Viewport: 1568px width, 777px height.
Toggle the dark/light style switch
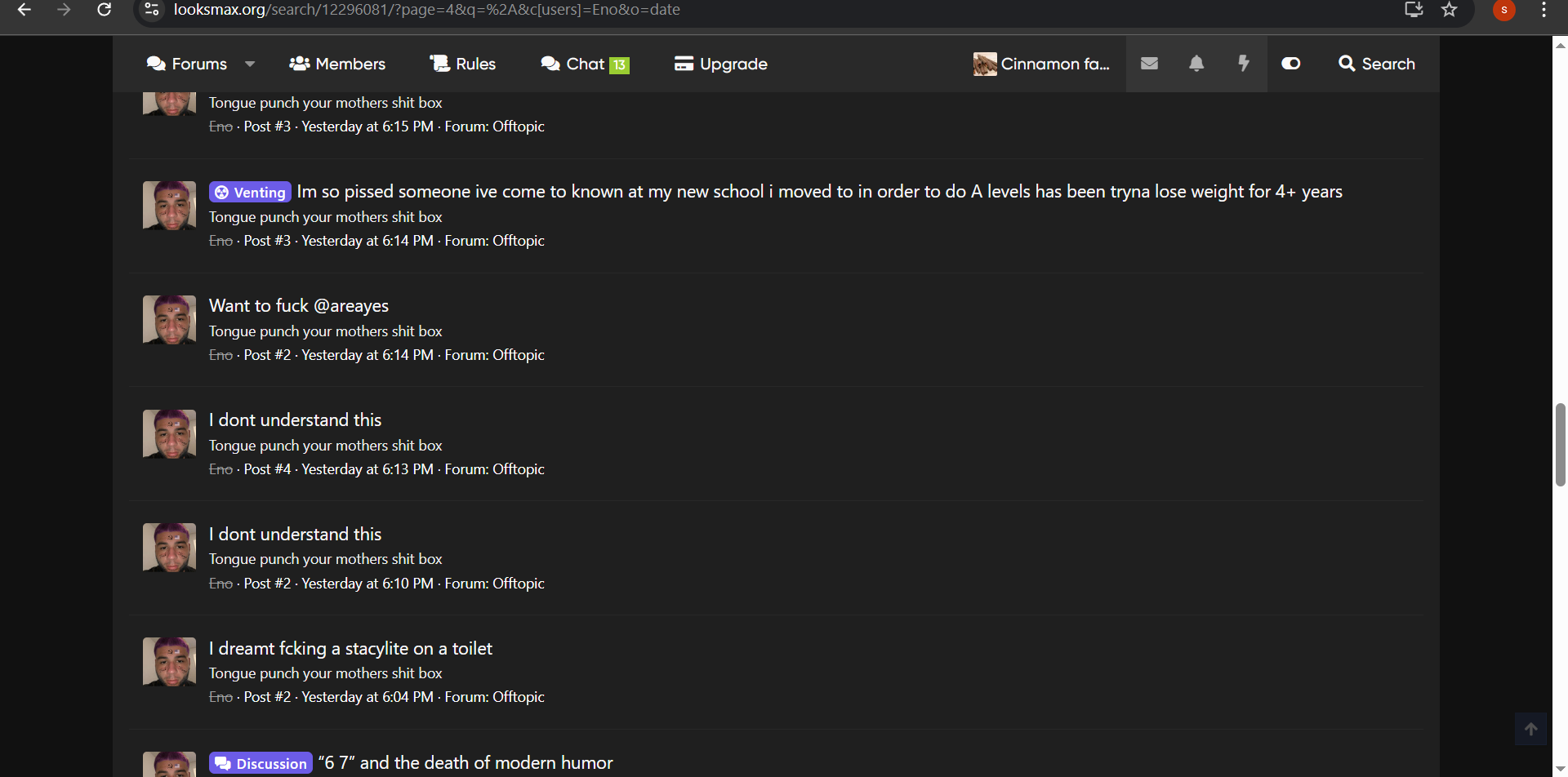tap(1290, 64)
